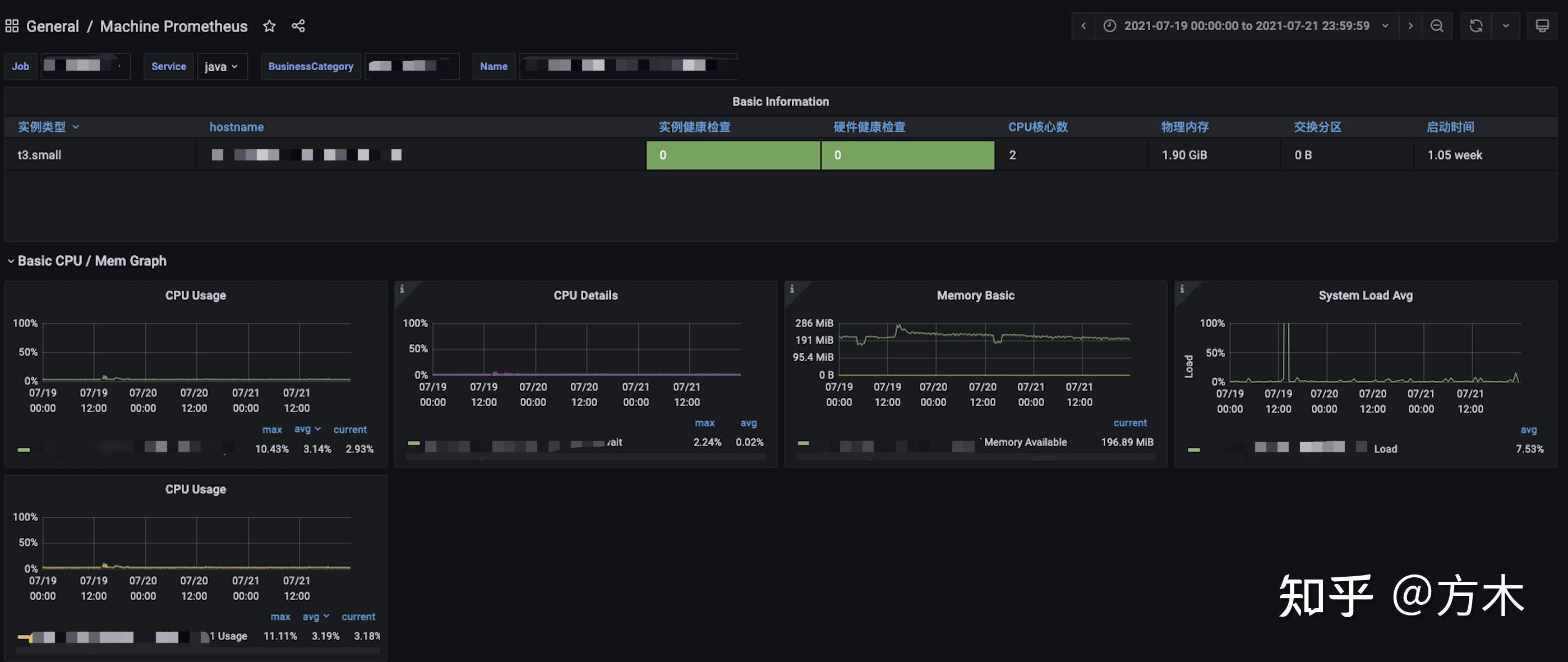Viewport: 1568px width, 662px height.
Task: Refresh the dashboard
Action: pyautogui.click(x=1476, y=26)
